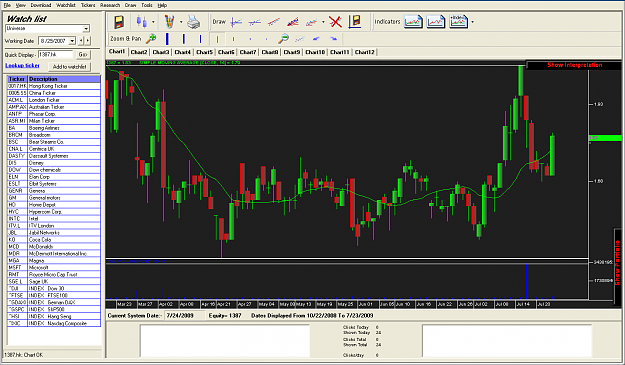Switch to the Chart5 tab
This screenshot has width=625, height=365.
(204, 52)
